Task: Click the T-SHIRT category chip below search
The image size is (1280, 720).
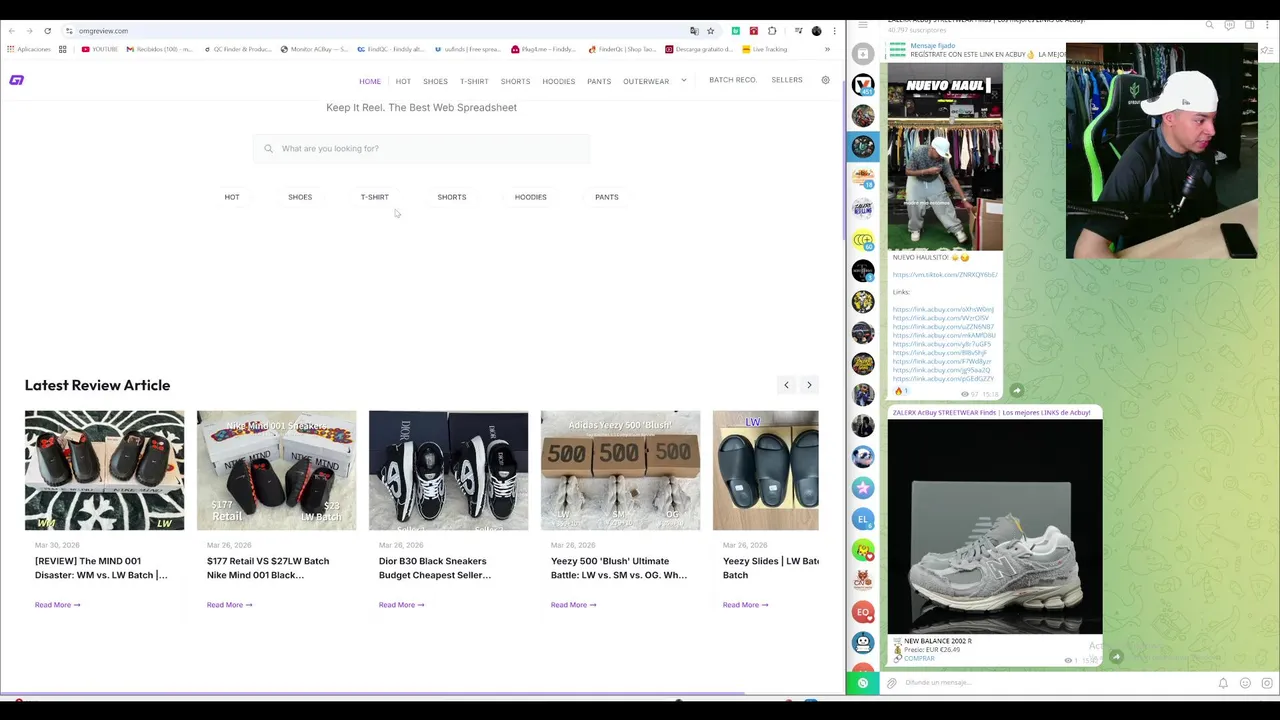Action: point(374,197)
